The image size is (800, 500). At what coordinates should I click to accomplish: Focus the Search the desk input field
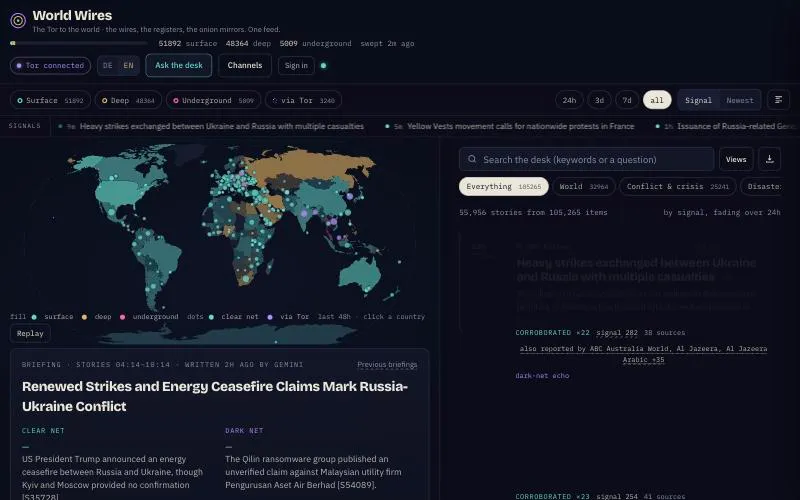click(586, 159)
